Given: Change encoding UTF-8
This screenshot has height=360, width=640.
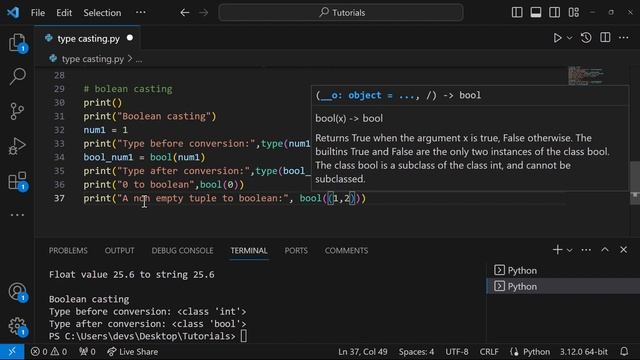Looking at the screenshot, I should pyautogui.click(x=457, y=351).
